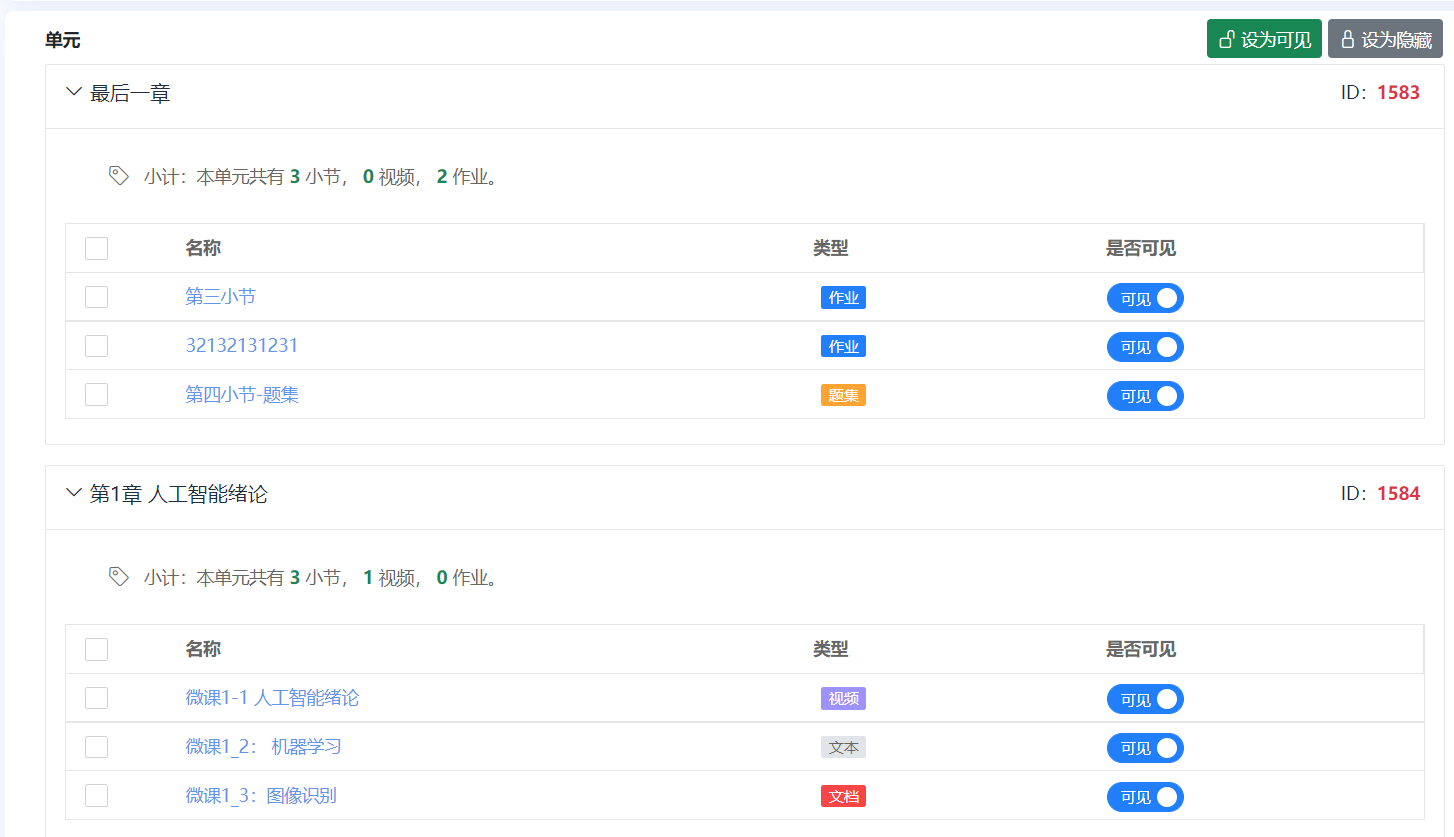Screen dimensions: 1454x837
Task: Turn off visibility for 微课1-1 人工智能绪论
Action: coord(1144,699)
